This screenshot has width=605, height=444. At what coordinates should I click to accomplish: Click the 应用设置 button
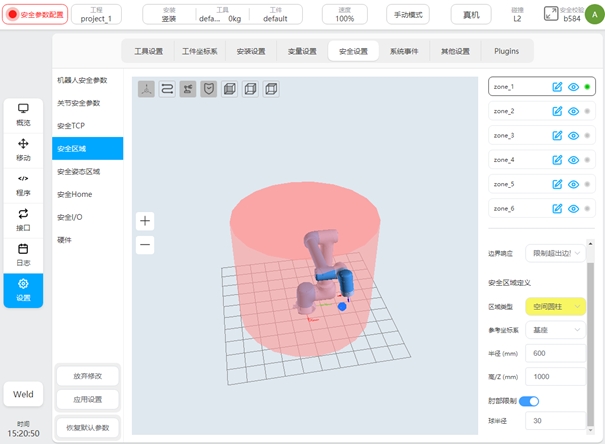[88, 399]
